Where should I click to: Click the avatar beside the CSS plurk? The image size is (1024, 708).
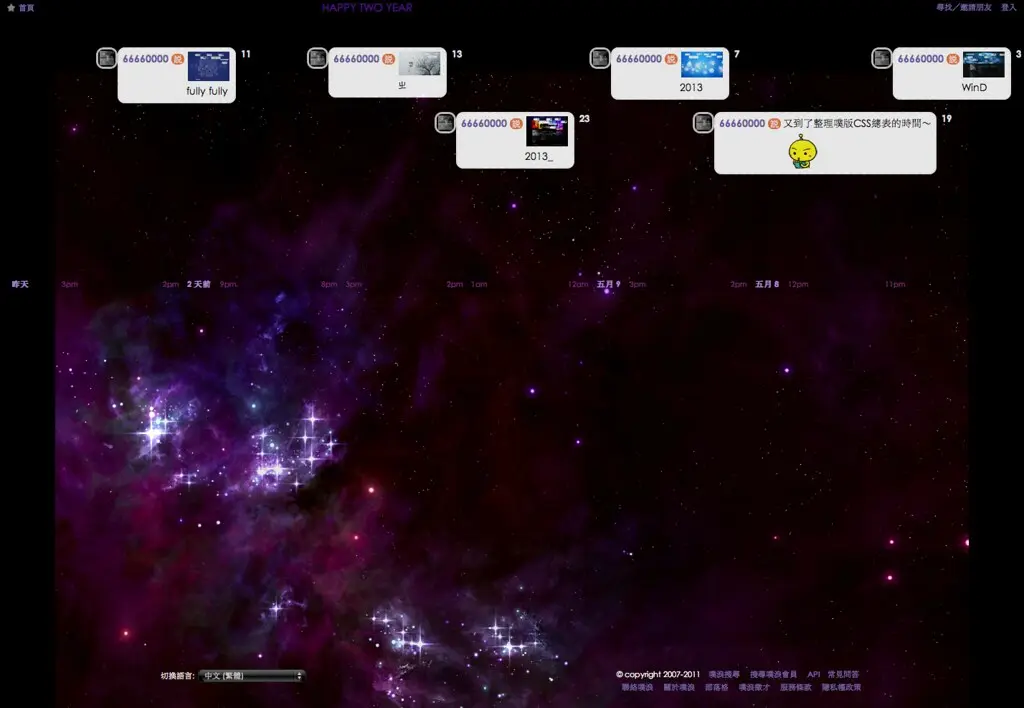703,123
